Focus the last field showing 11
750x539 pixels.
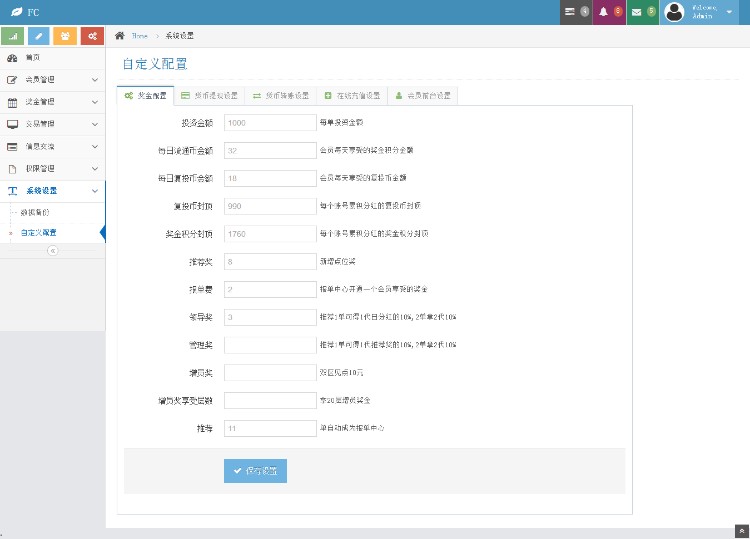click(x=270, y=428)
